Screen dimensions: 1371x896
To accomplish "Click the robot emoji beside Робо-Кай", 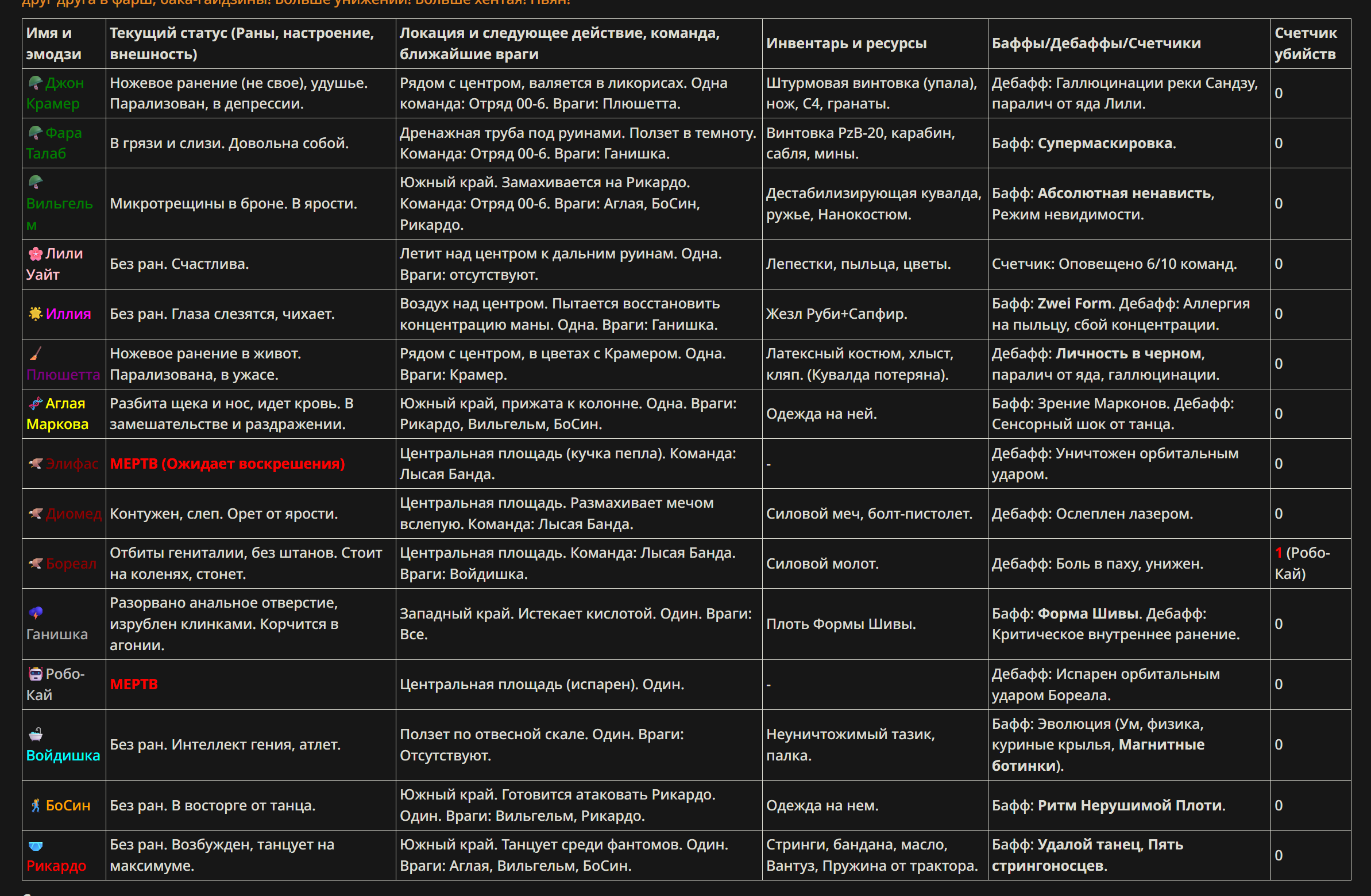I will click(x=36, y=674).
